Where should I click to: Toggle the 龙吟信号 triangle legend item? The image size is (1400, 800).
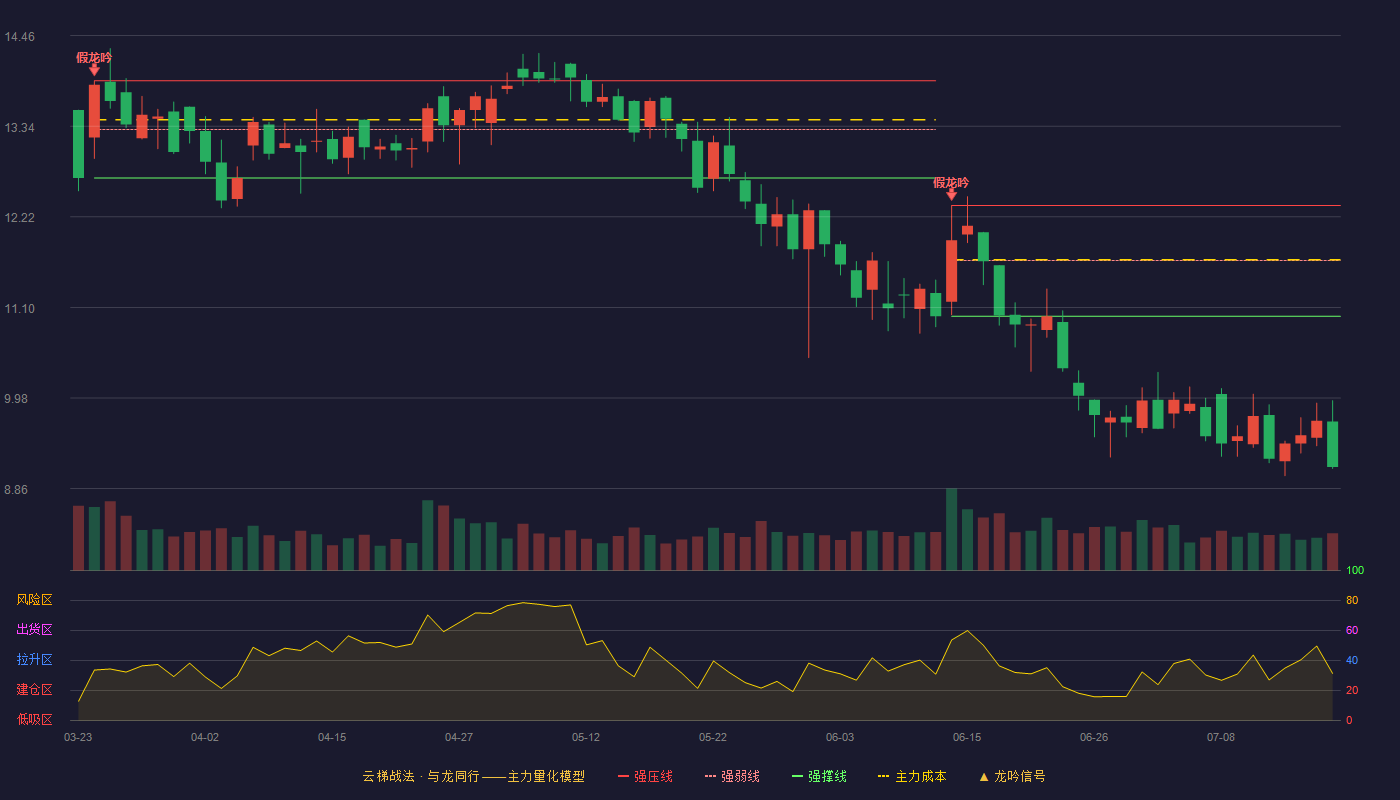point(1012,776)
